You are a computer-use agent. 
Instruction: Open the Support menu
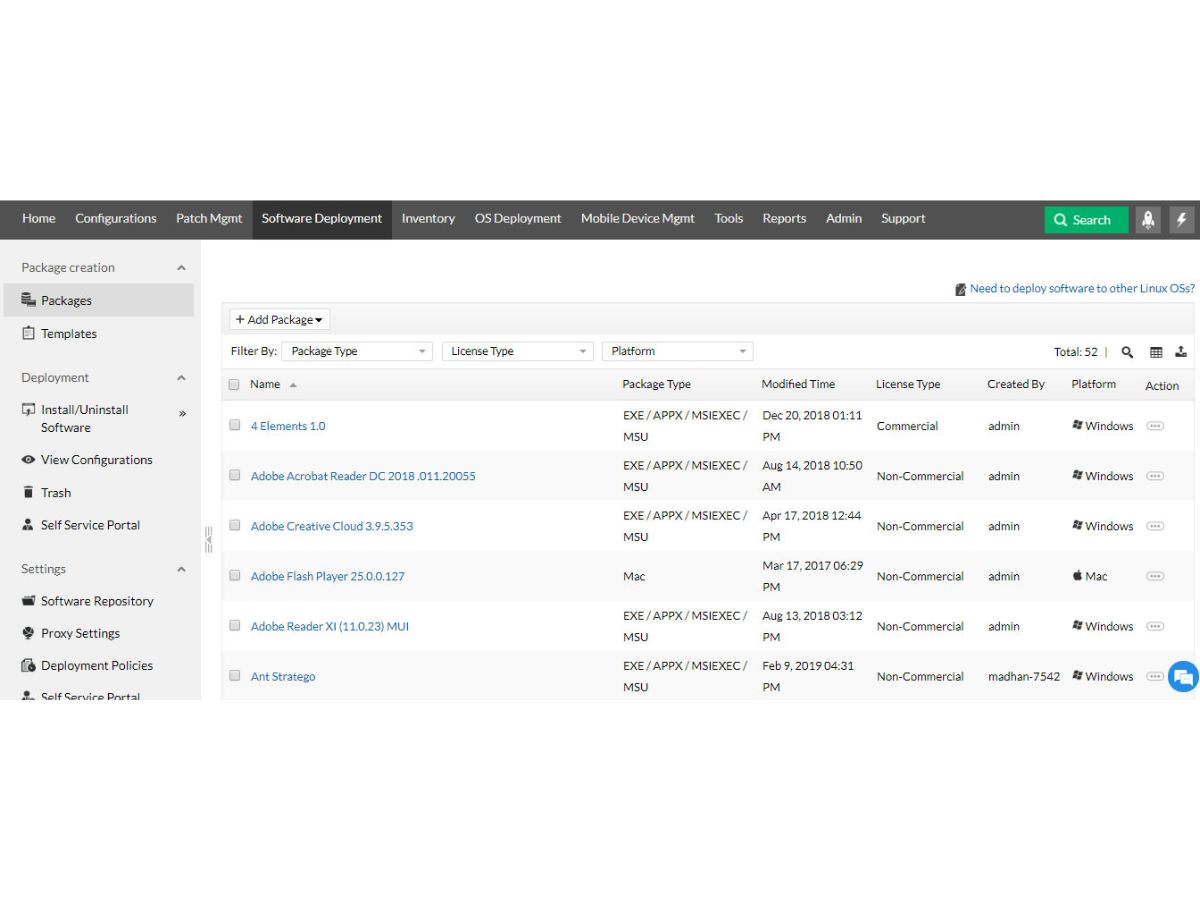(903, 219)
